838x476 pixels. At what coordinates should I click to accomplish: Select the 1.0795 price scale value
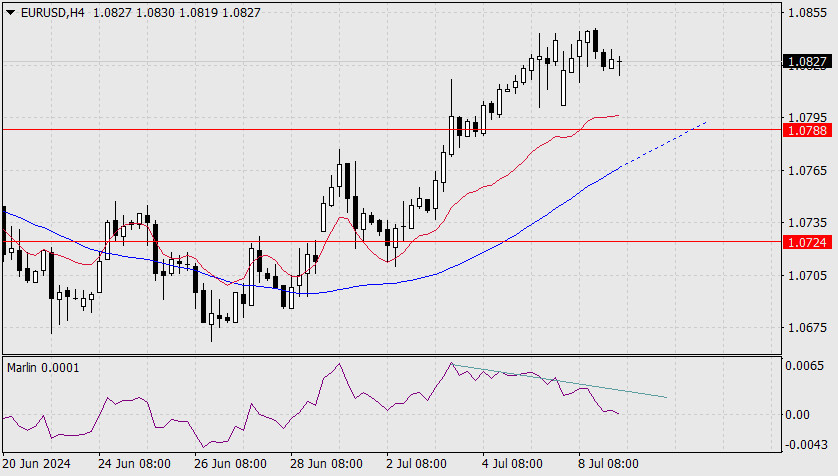(x=807, y=117)
